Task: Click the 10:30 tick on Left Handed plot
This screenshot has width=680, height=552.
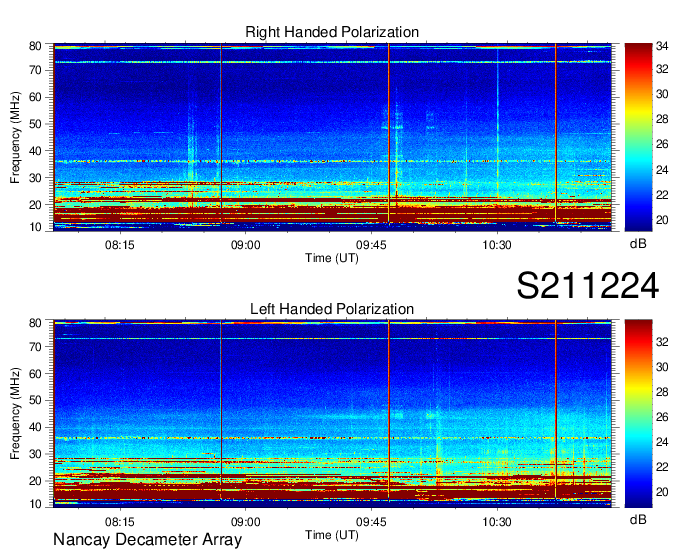Action: pos(497,522)
